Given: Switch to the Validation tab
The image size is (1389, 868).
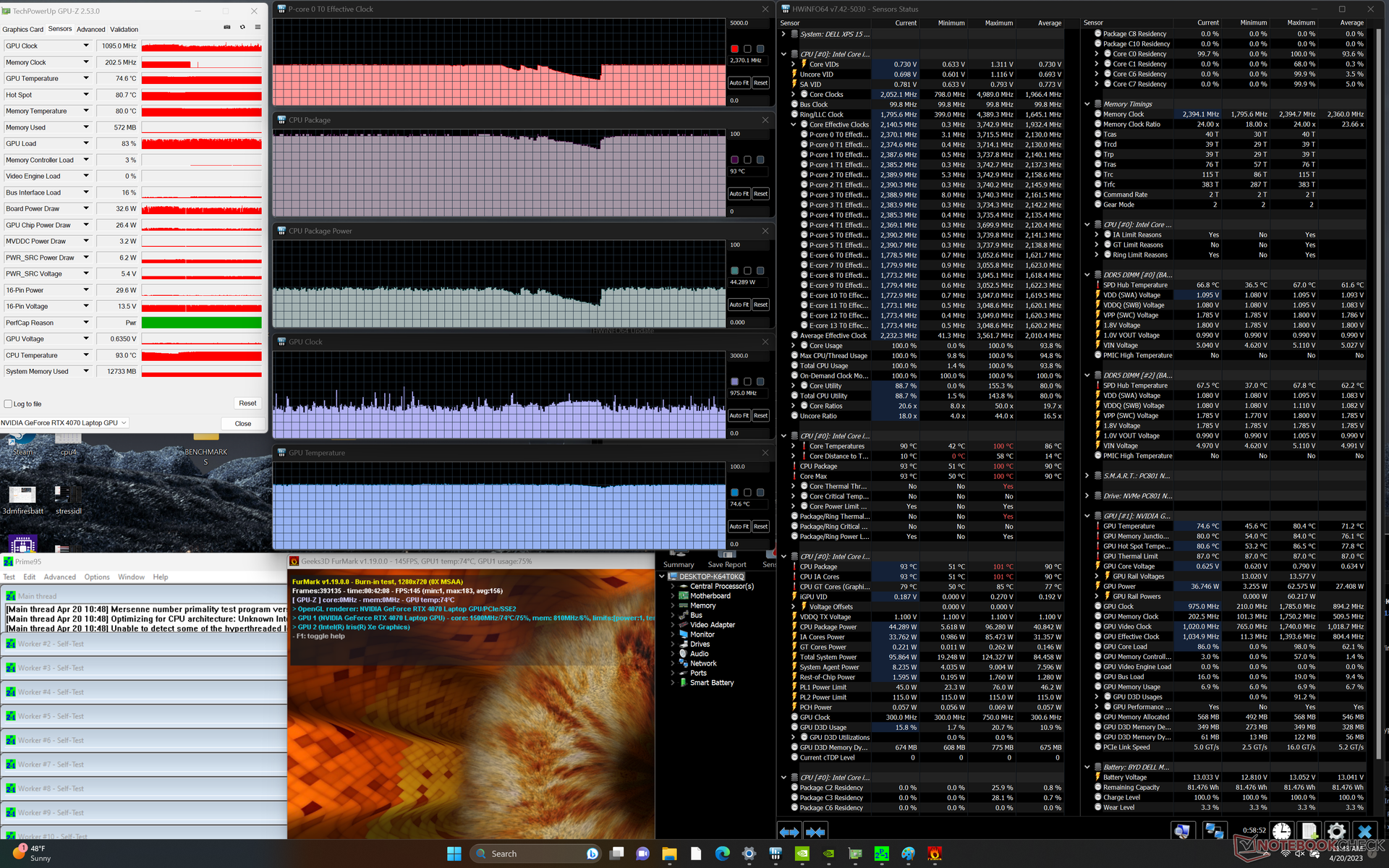Looking at the screenshot, I should point(124,30).
